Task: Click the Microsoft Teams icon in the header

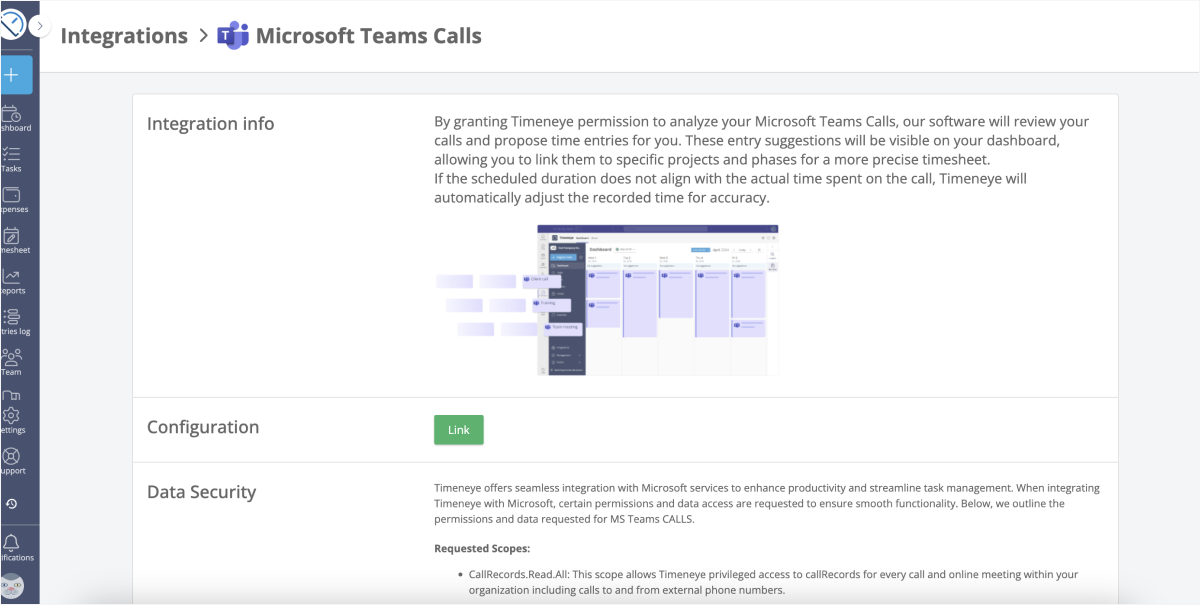Action: tap(232, 35)
